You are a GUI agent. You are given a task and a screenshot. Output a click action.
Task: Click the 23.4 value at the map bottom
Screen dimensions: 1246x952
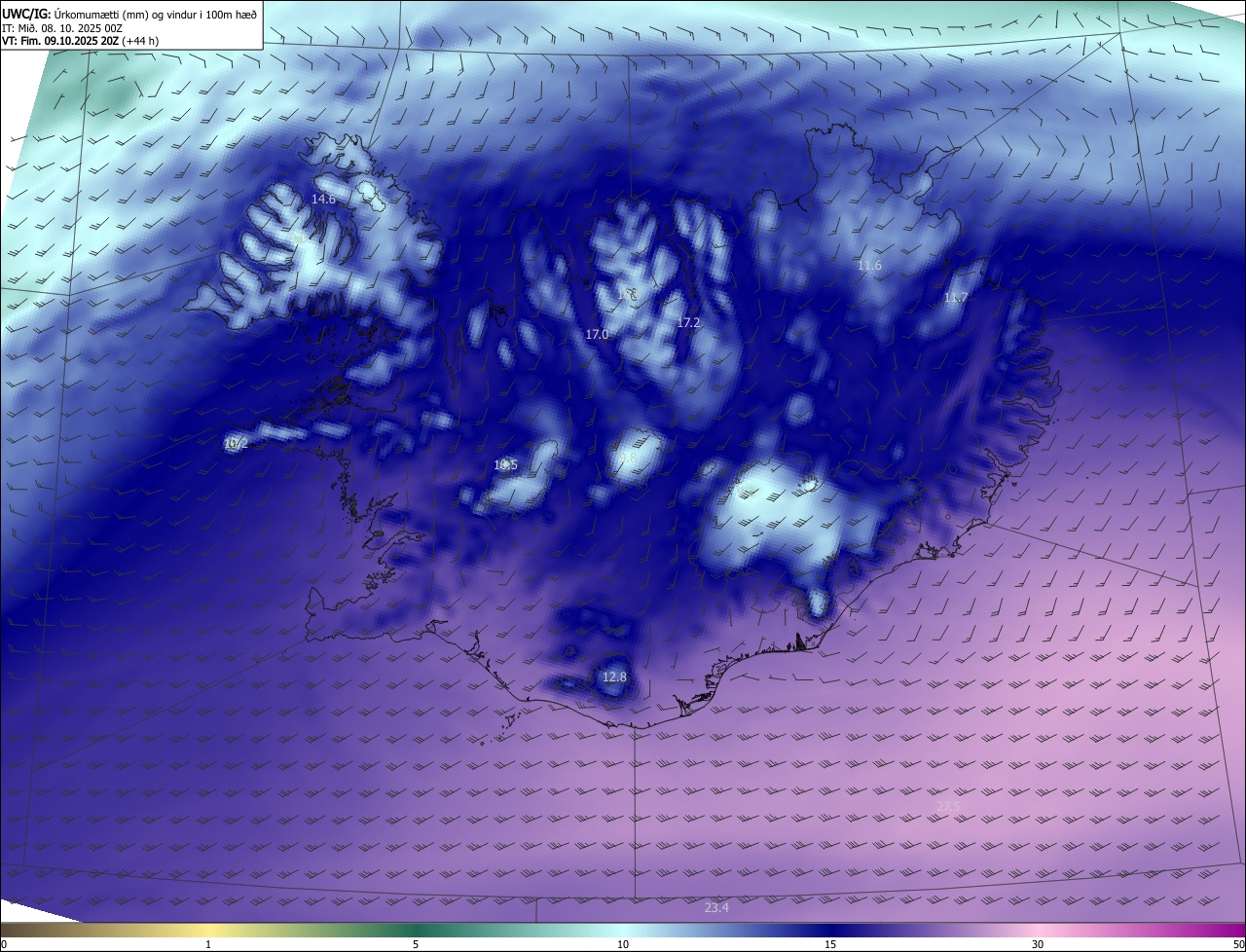click(x=716, y=907)
